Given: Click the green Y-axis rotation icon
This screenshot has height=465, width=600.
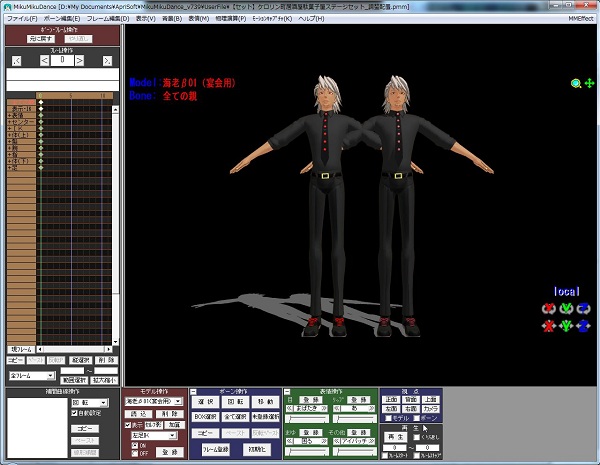Looking at the screenshot, I should (566, 308).
